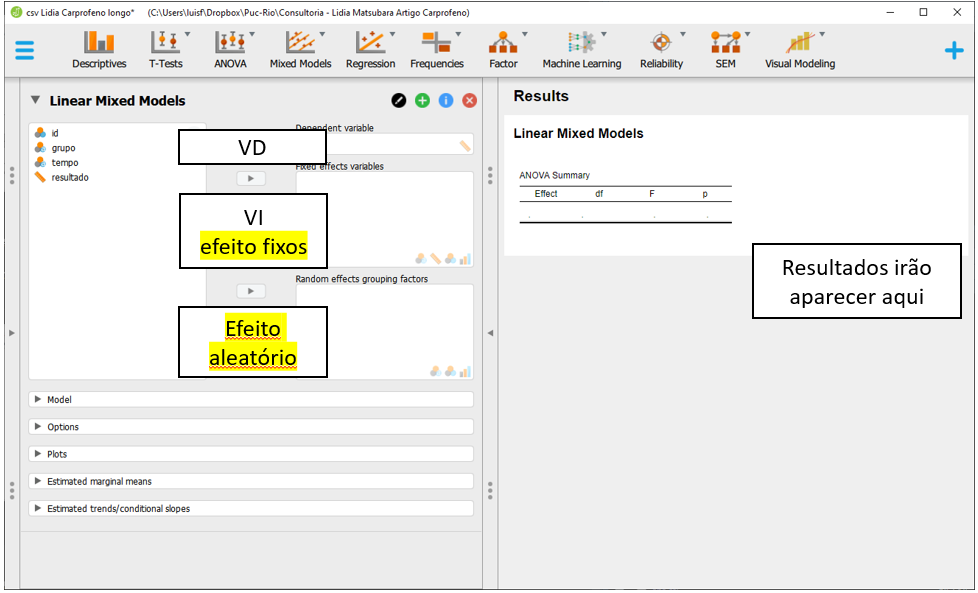978x593 pixels.
Task: Close the Linear Mixed Models options panel
Action: pyautogui.click(x=469, y=101)
